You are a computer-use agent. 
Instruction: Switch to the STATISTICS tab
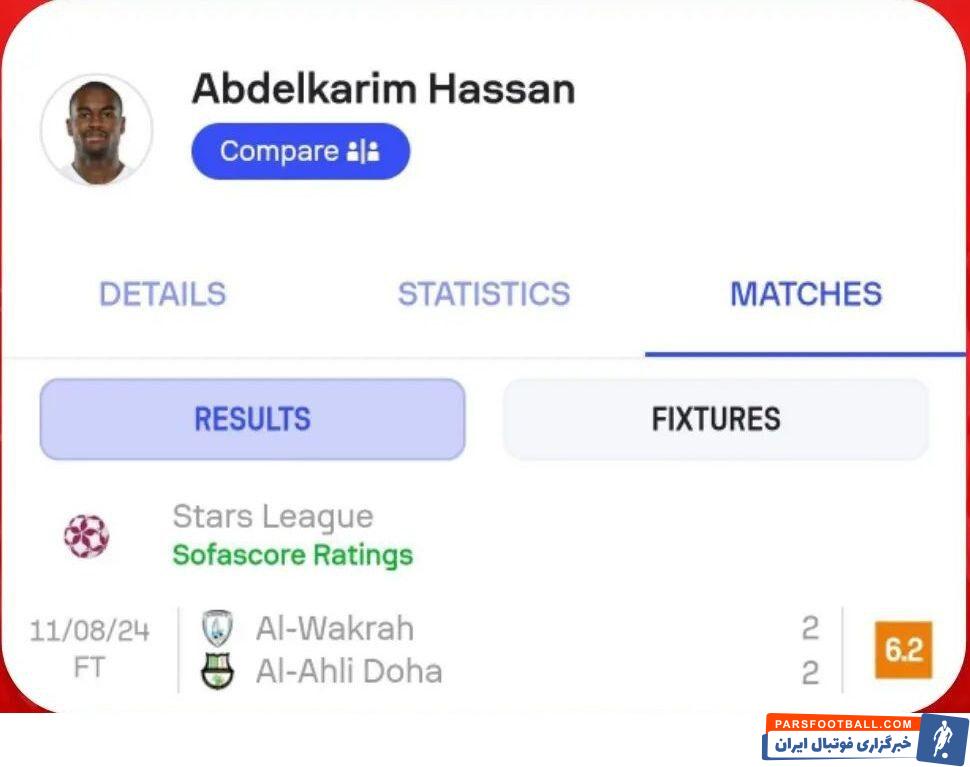pos(483,294)
